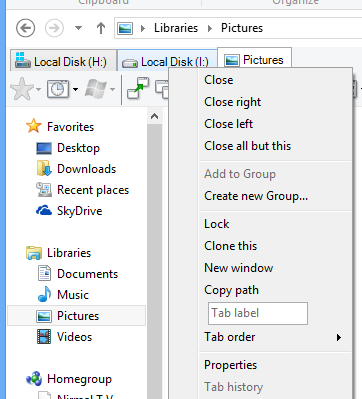Select Libraries in the address path

[176, 28]
